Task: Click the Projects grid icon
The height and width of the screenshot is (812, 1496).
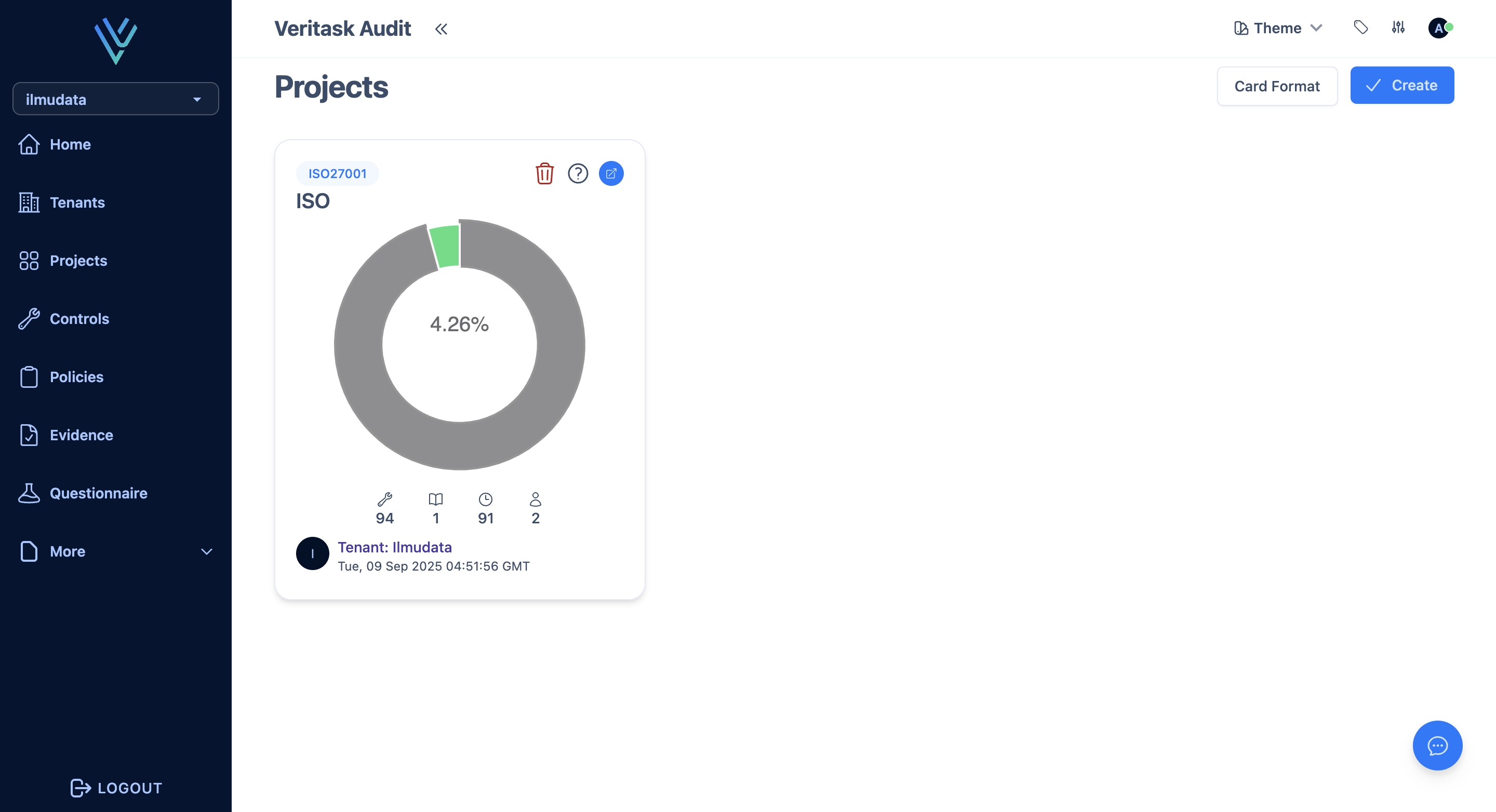Action: tap(29, 261)
